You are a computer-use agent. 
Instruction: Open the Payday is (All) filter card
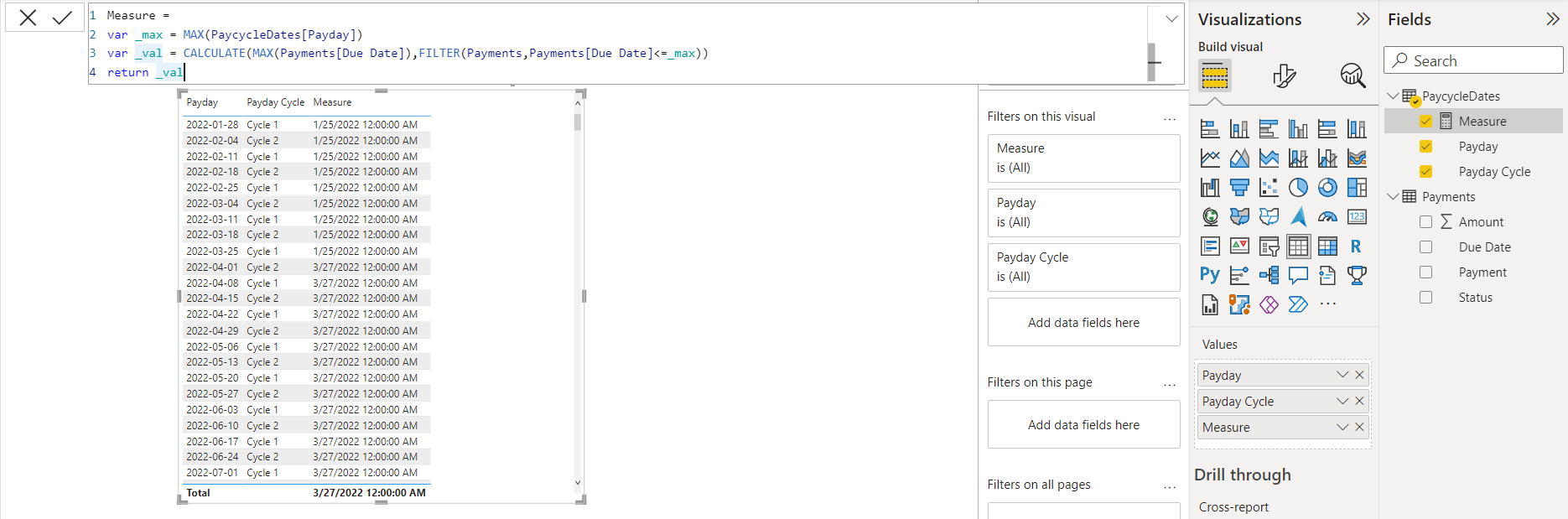(1083, 212)
